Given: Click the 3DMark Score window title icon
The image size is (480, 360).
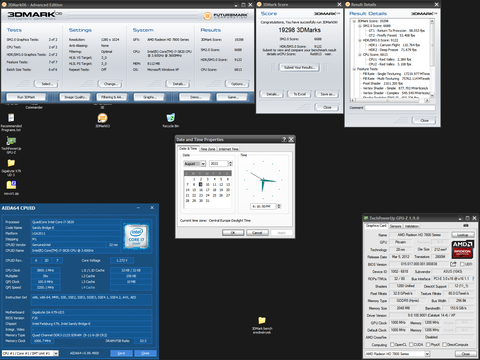Looking at the screenshot, I should [259, 4].
